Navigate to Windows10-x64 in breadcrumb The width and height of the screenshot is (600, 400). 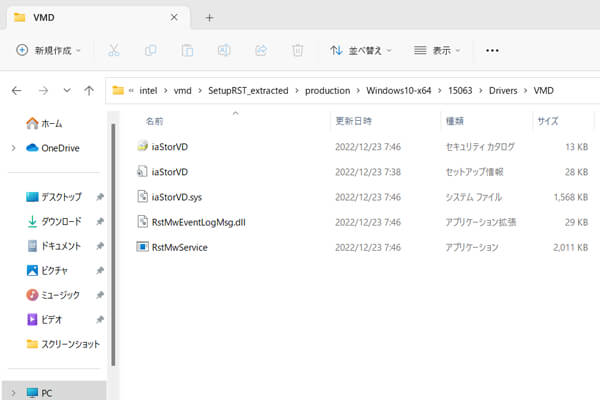(x=398, y=91)
